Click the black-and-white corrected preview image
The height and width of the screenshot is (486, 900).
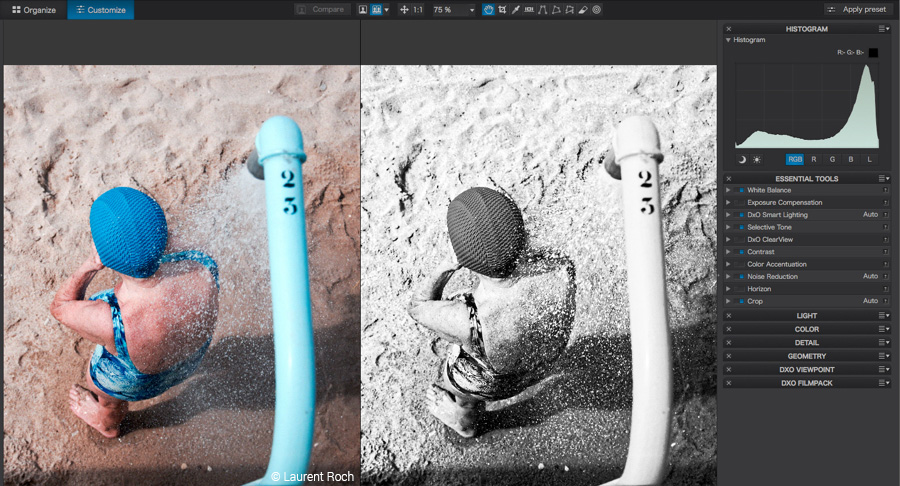coord(538,275)
